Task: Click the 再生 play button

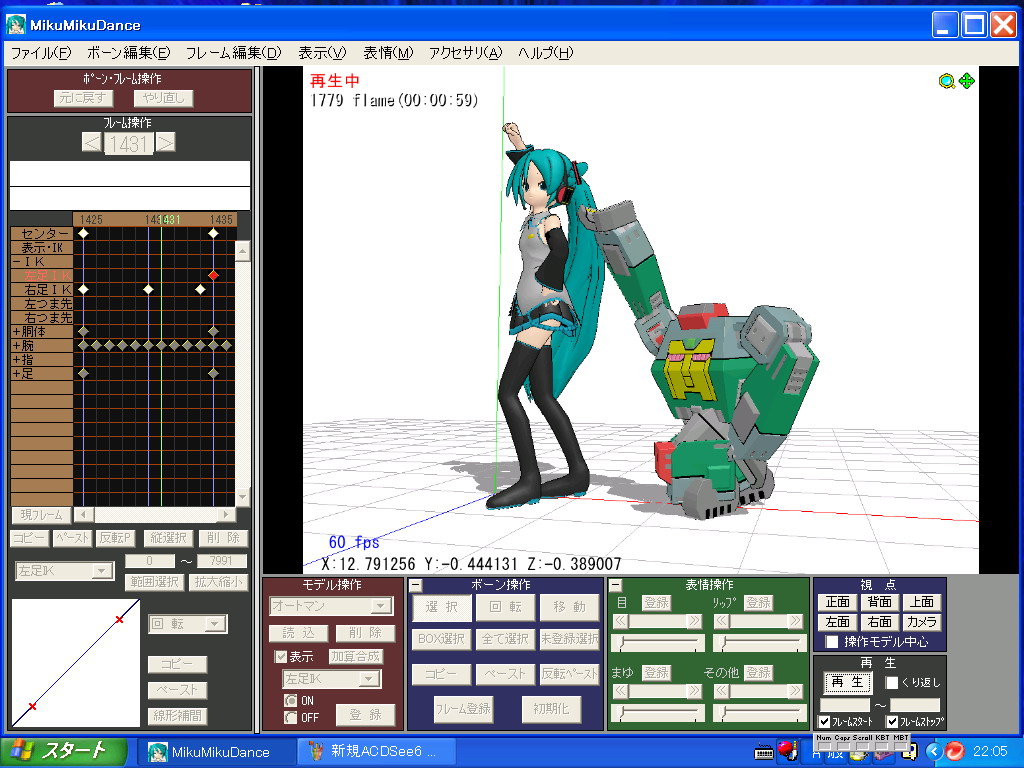Action: [847, 682]
